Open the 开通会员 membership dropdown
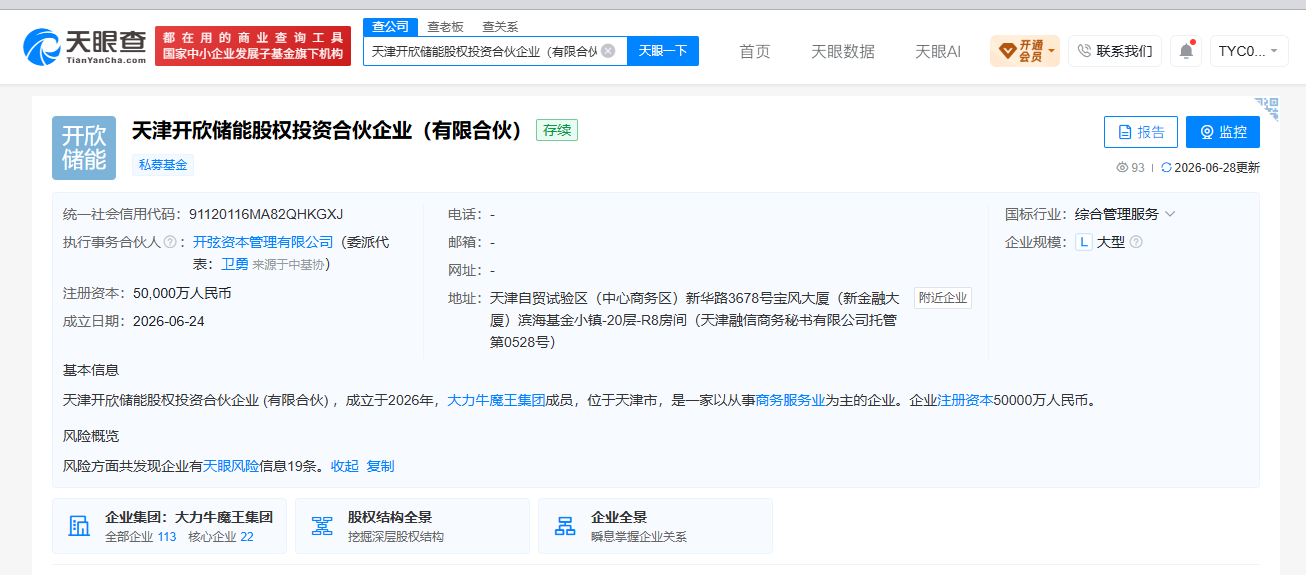The image size is (1306, 575). 1025,51
